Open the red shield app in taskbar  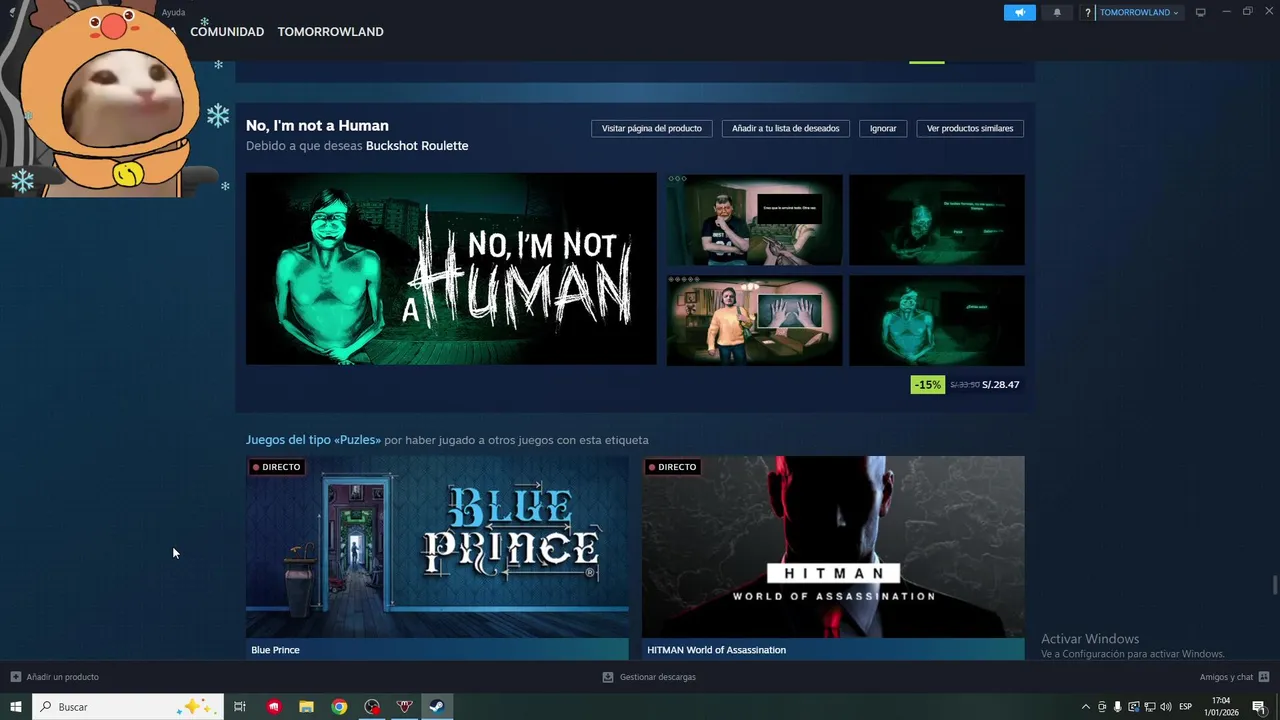pos(405,707)
